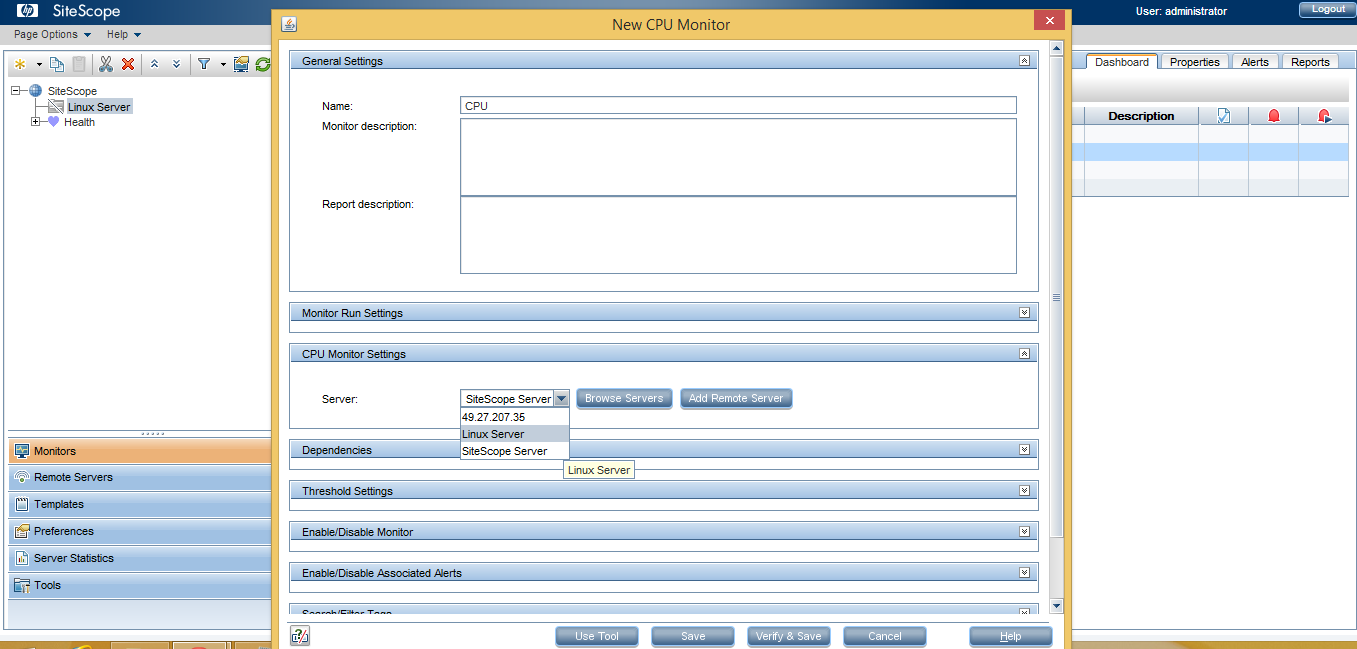Collapse the CPU Monitor Settings section
This screenshot has width=1357, height=649.
pos(1024,354)
